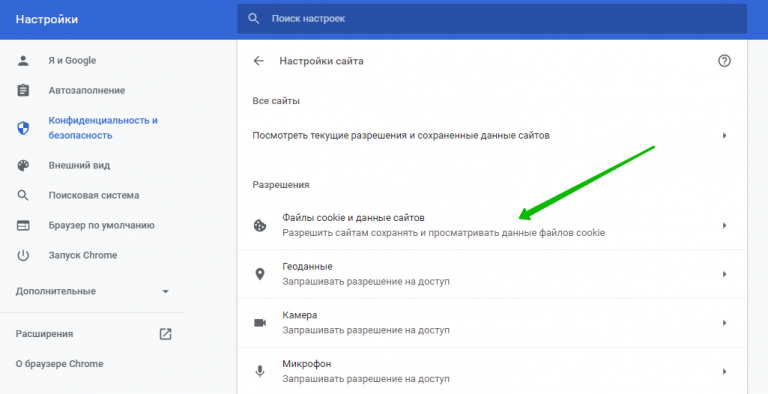Go back with the arrow next to Настройки сайта

click(x=258, y=61)
